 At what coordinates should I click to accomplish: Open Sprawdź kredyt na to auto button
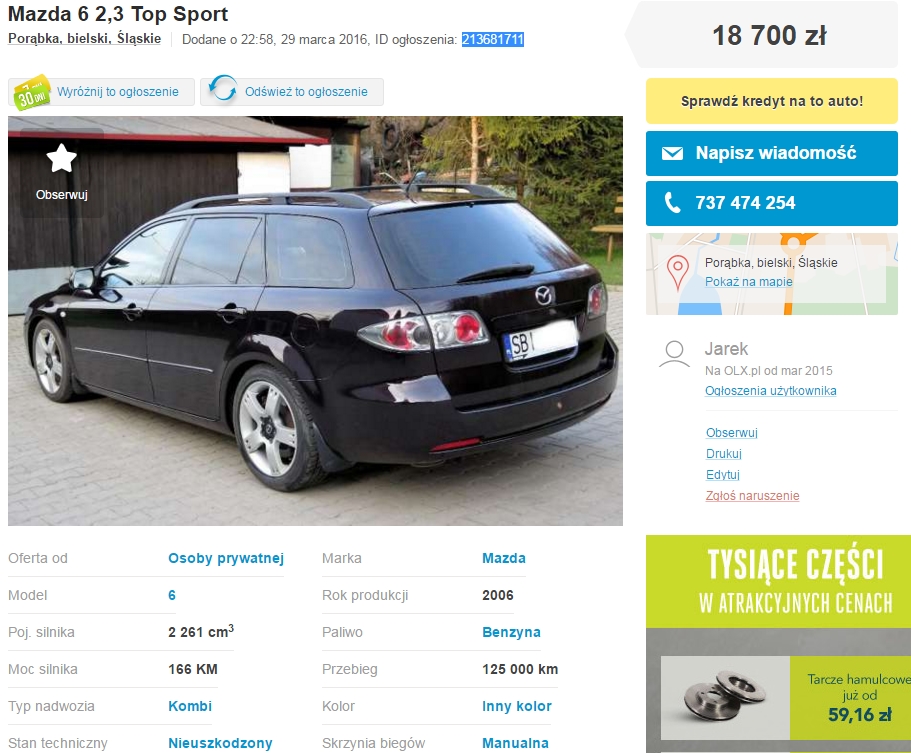pos(772,101)
